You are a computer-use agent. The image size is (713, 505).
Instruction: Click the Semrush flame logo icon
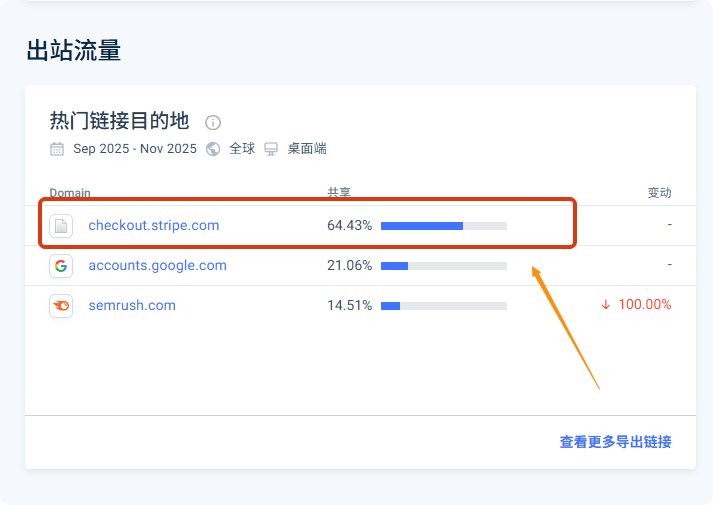click(x=61, y=305)
